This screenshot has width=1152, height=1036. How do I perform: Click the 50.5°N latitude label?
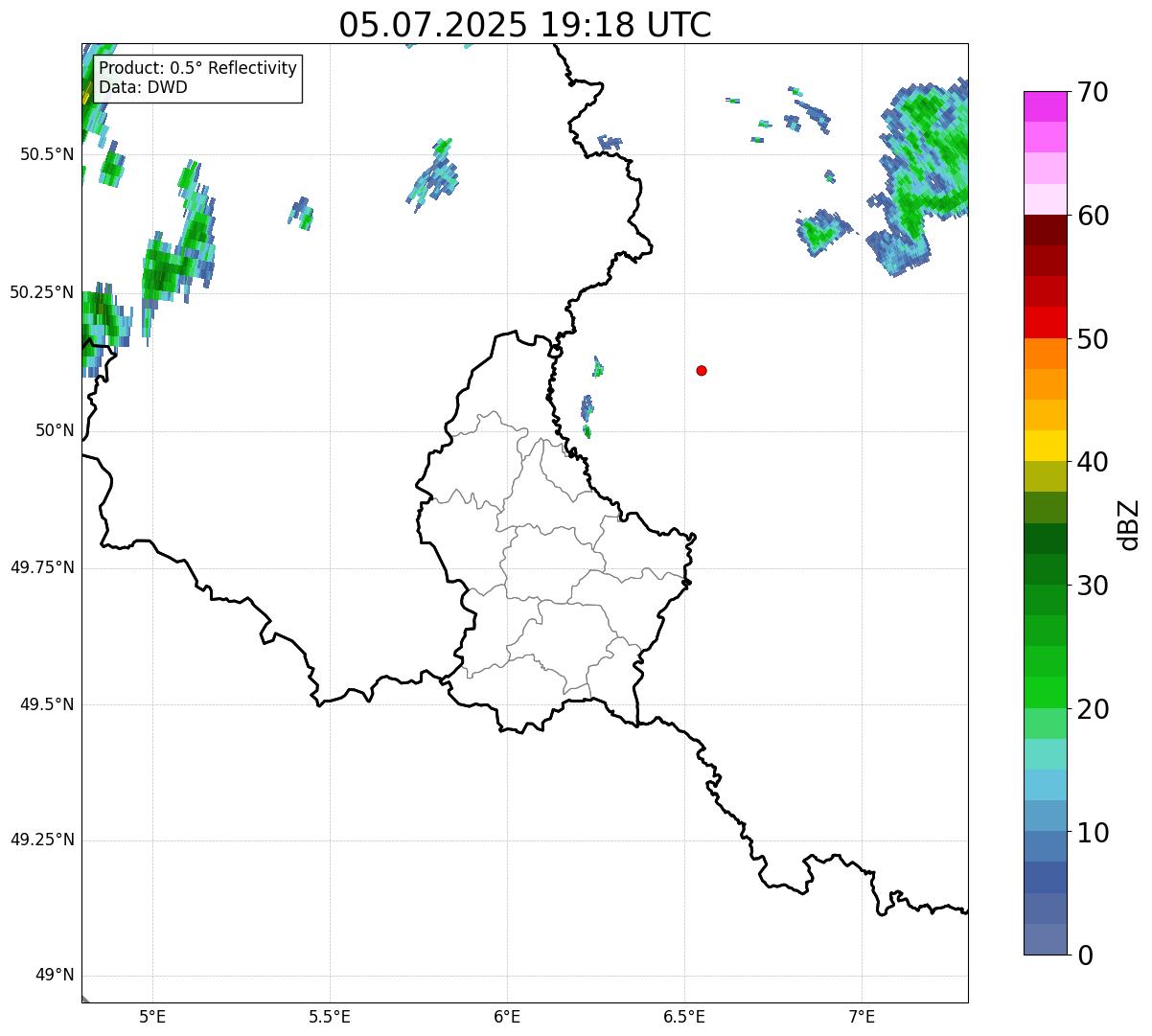pos(47,154)
